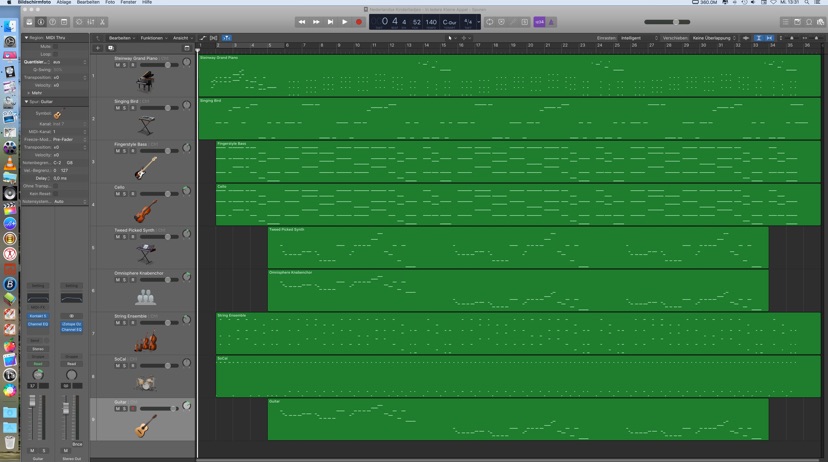The image size is (828, 462).
Task: Click the 140 tempo display
Action: pos(431,22)
